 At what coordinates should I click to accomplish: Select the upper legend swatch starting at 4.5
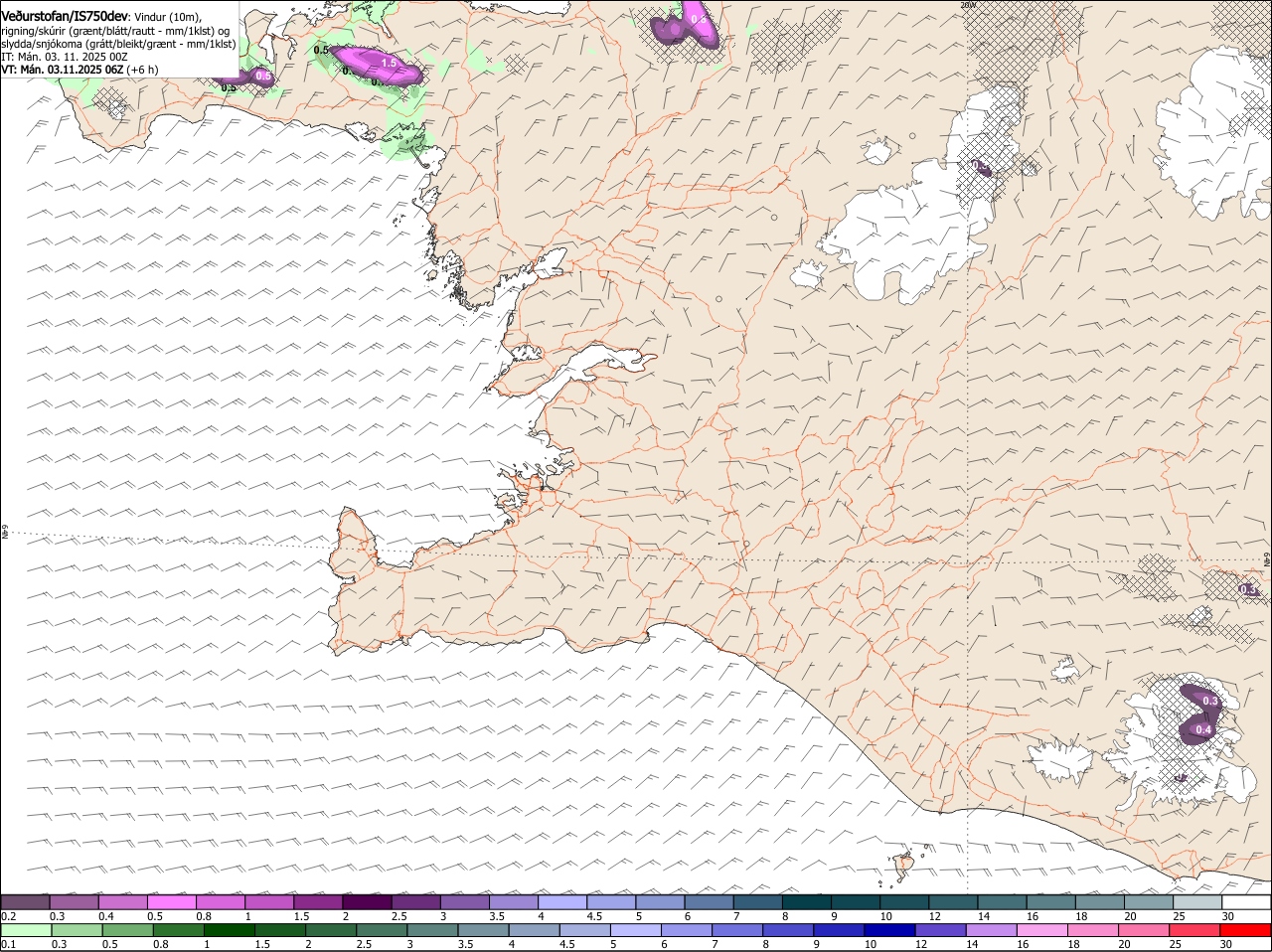(611, 901)
